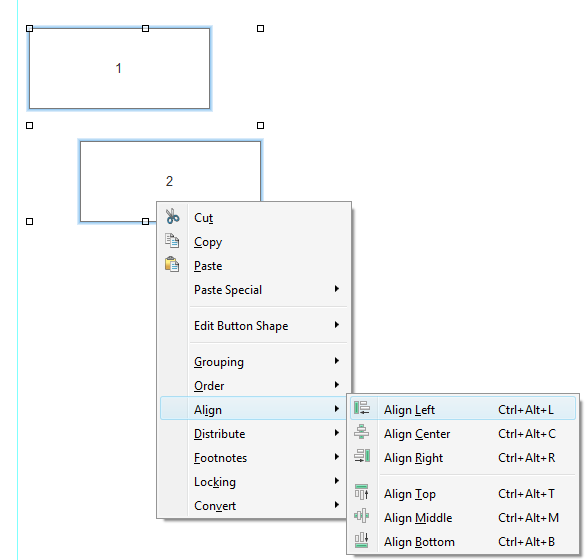Image resolution: width=585 pixels, height=560 pixels.
Task: Click the Align Top icon
Action: click(362, 492)
